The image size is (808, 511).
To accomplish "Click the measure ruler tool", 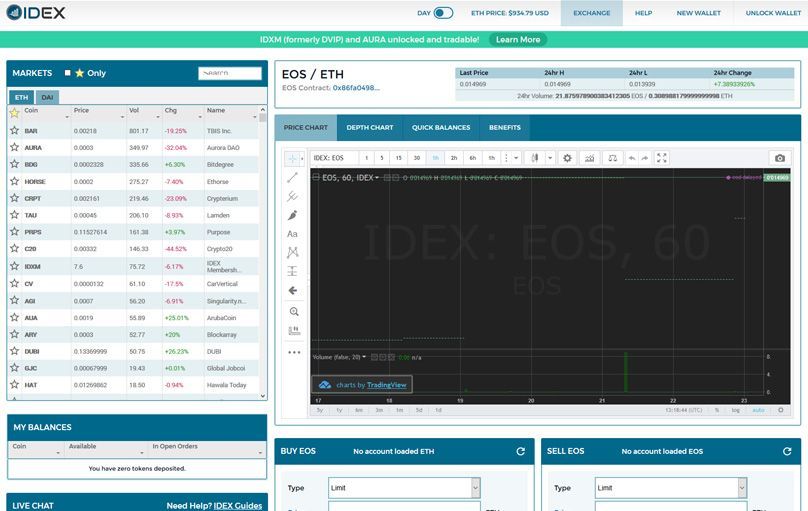I will [294, 331].
